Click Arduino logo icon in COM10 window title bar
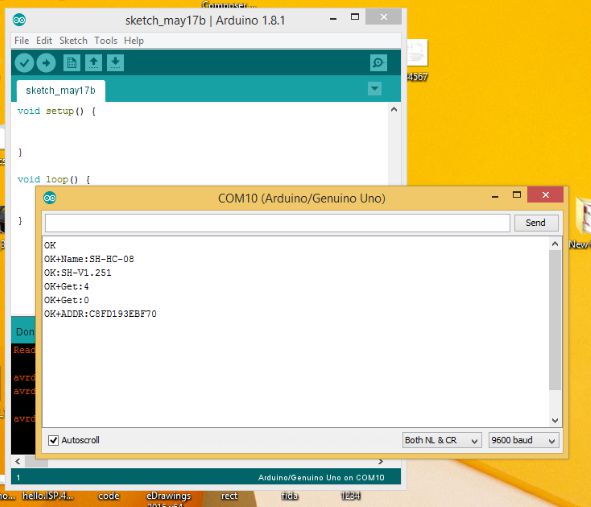 point(49,198)
